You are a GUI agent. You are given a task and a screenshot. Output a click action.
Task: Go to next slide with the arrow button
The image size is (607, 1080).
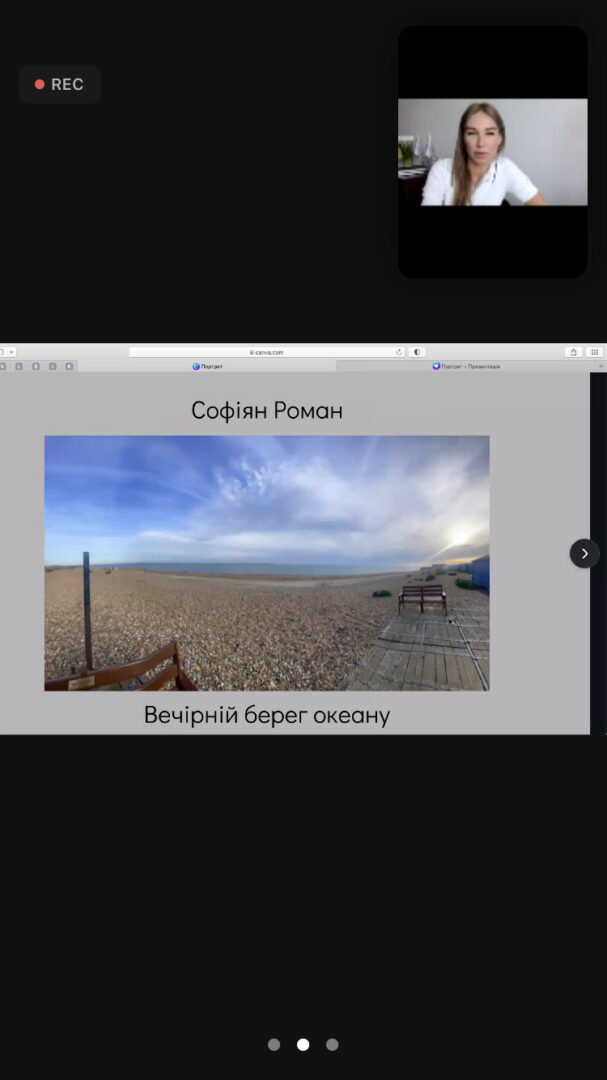(x=584, y=553)
